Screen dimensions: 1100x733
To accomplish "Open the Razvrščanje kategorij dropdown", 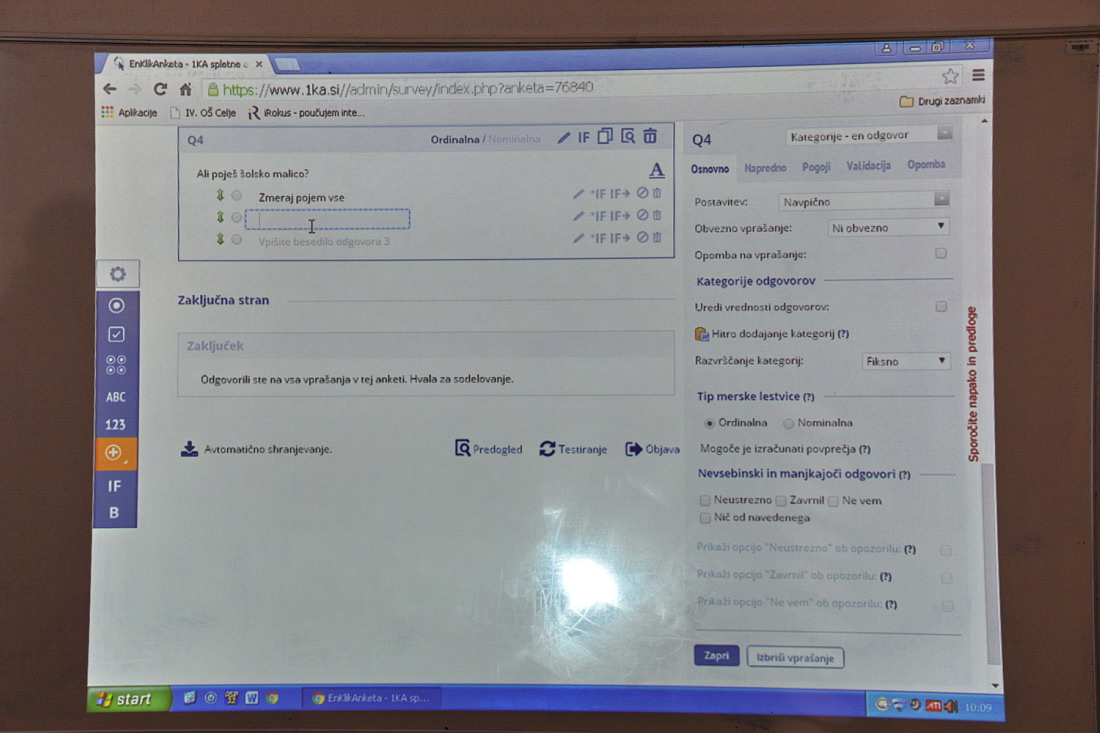I will click(906, 361).
